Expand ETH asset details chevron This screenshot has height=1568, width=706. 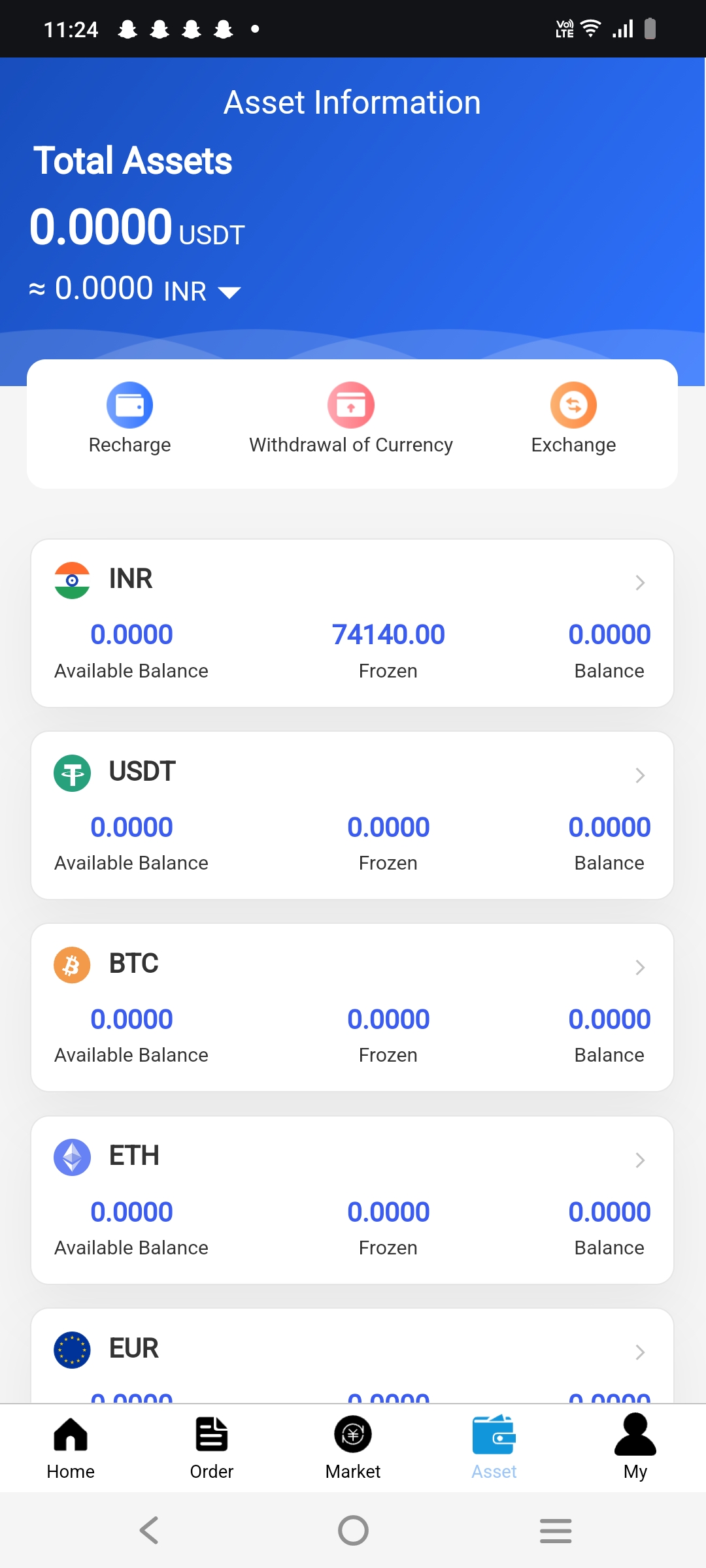(640, 1160)
